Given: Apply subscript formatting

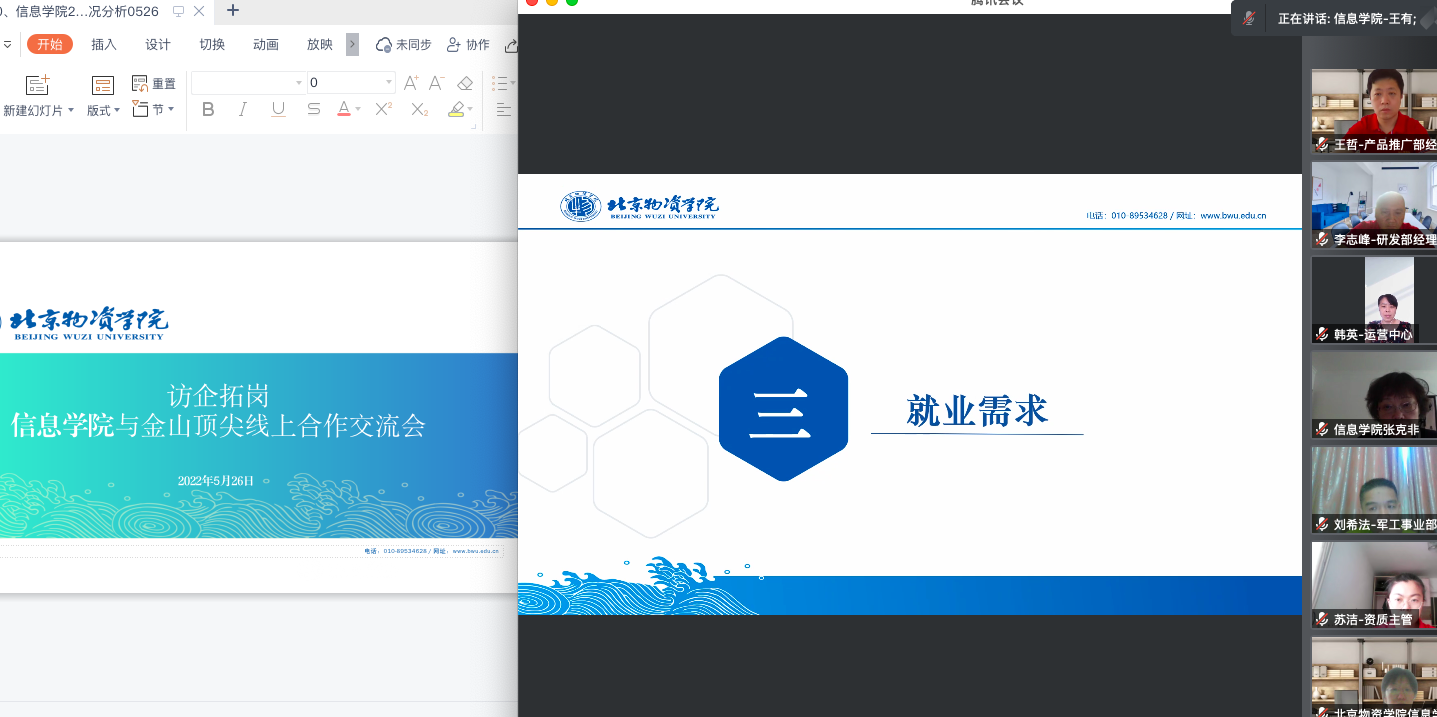Looking at the screenshot, I should (420, 109).
